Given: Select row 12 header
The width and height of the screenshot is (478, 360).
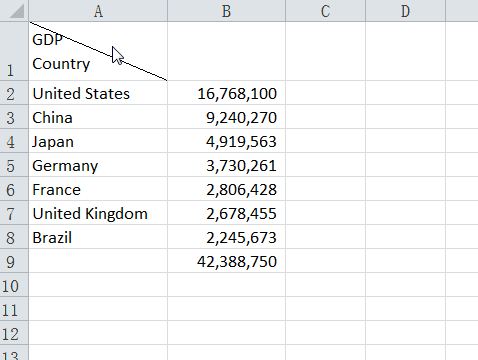Looking at the screenshot, I should pyautogui.click(x=14, y=333).
